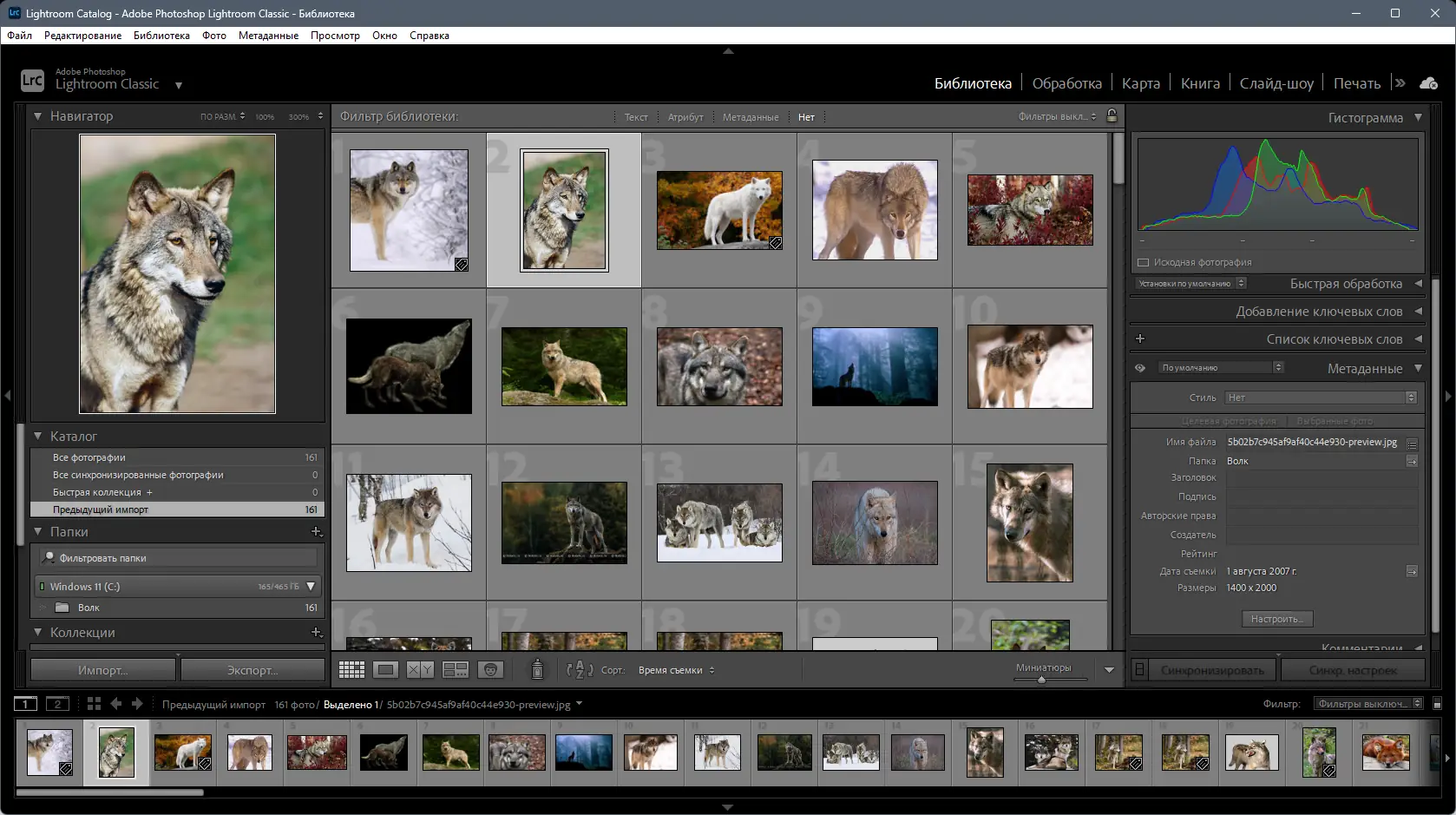
Task: Open Survey view icon in the toolbar
Action: [x=456, y=670]
